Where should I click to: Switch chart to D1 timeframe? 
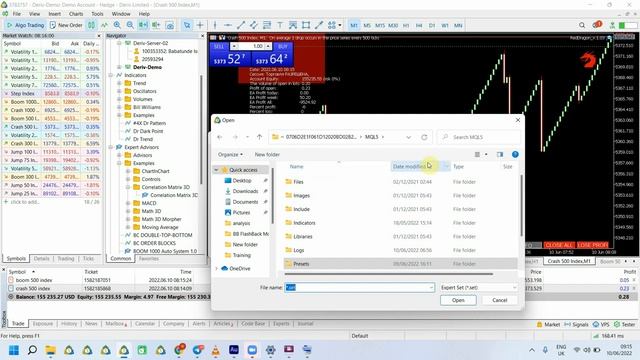click(x=432, y=25)
